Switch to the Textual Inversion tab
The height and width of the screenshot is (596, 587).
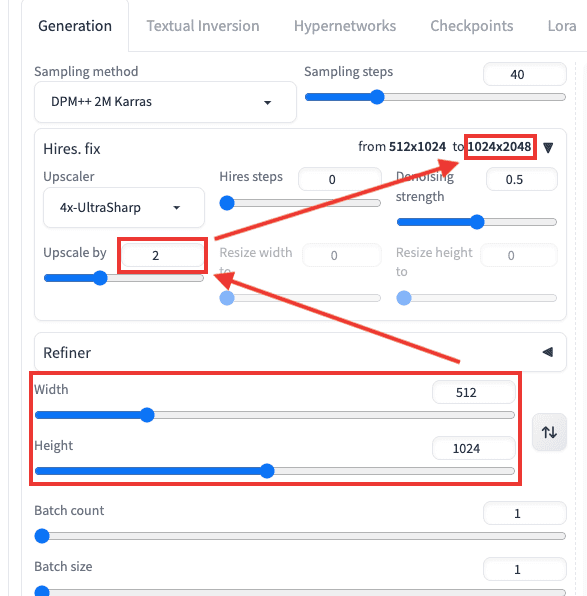tap(203, 26)
